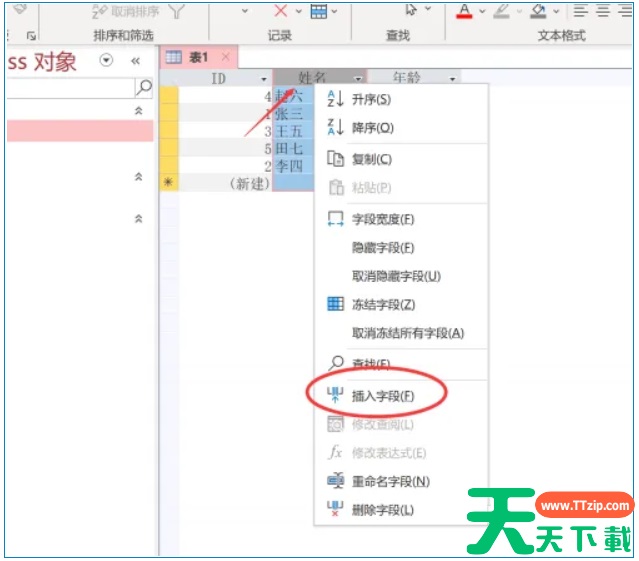The height and width of the screenshot is (561, 639).
Task: Click the delete field icon
Action: 335,509
